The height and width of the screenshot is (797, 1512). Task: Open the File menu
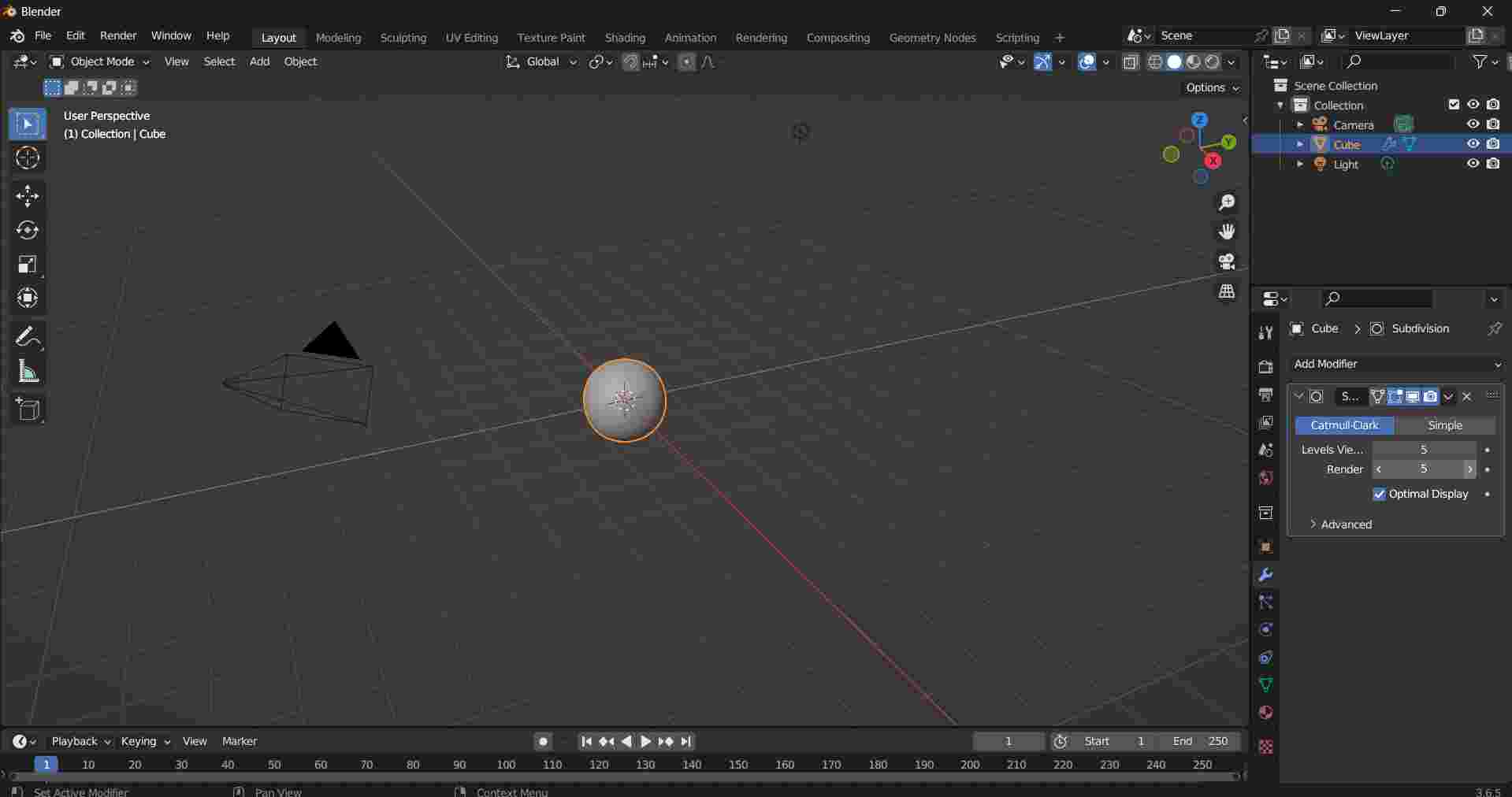43,35
